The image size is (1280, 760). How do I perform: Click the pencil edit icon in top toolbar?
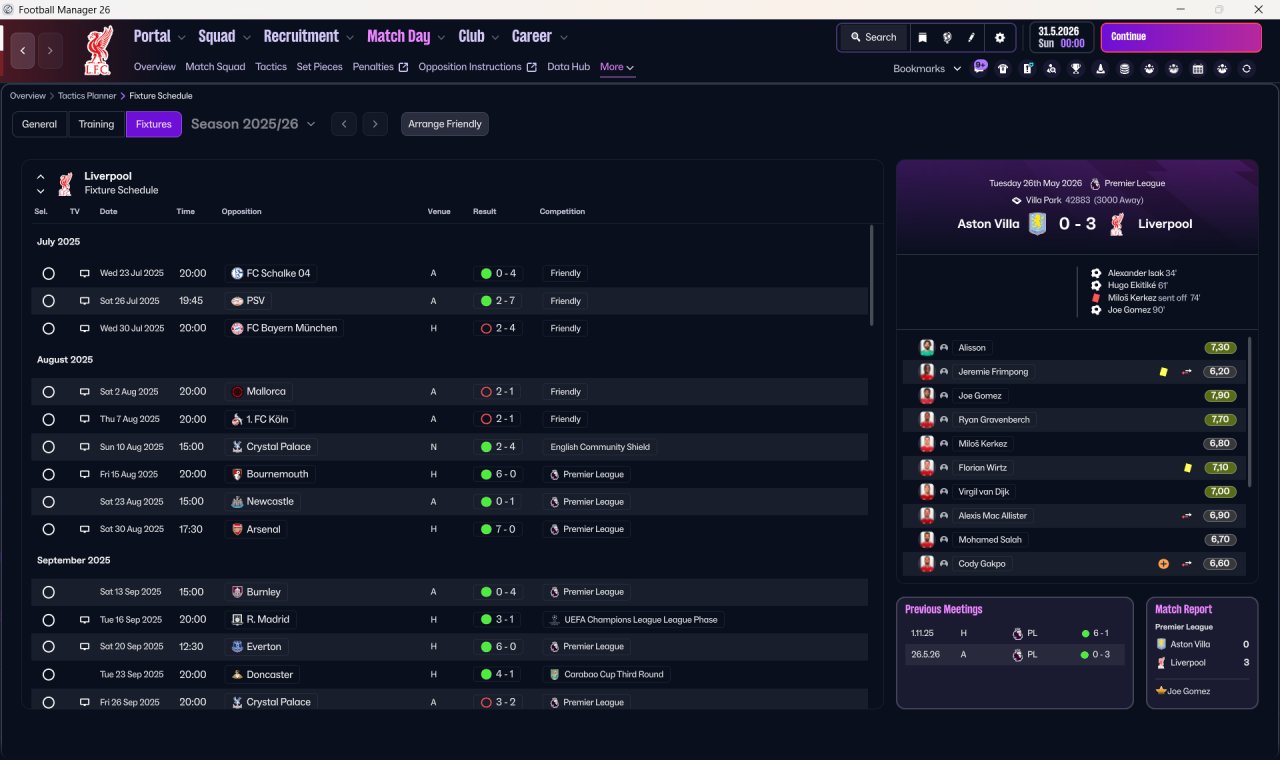(x=971, y=37)
